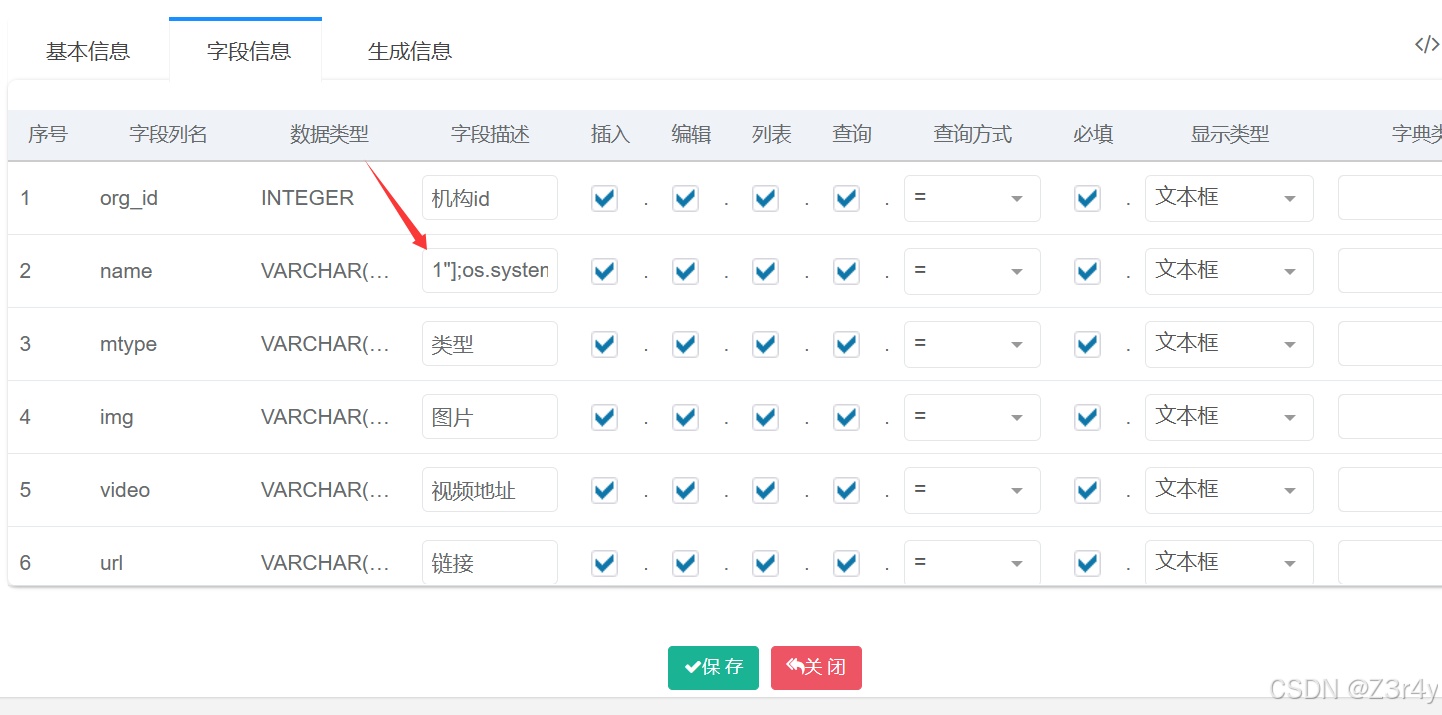Open 显示类型 dropdown for mtype row
The height and width of the screenshot is (715, 1442).
[1229, 344]
